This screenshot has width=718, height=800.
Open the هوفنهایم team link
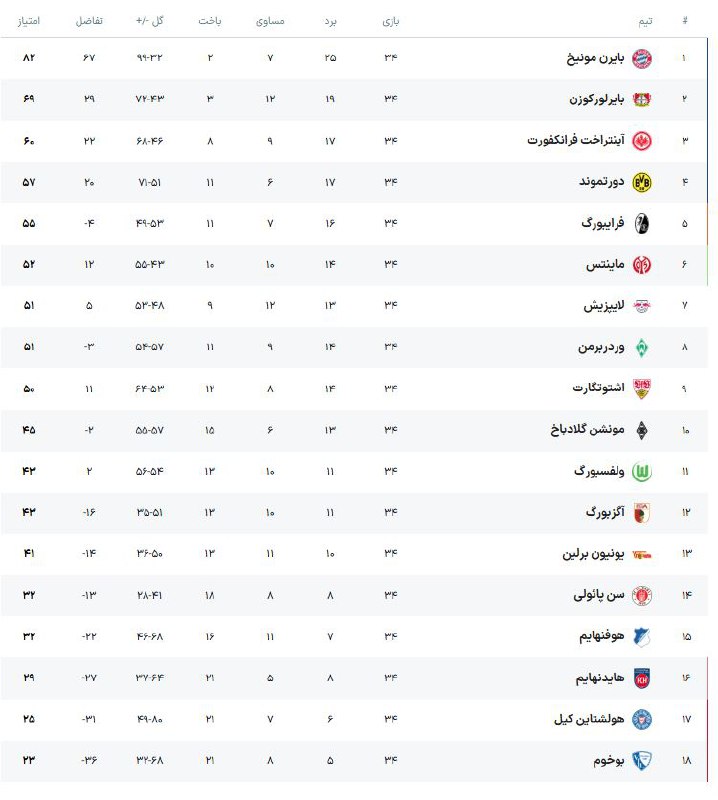point(601,636)
